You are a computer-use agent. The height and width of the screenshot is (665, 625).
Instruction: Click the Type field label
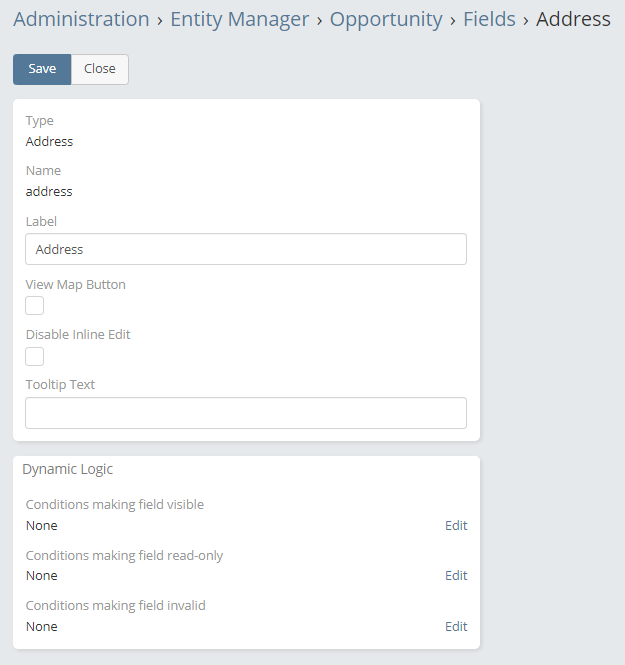[40, 121]
